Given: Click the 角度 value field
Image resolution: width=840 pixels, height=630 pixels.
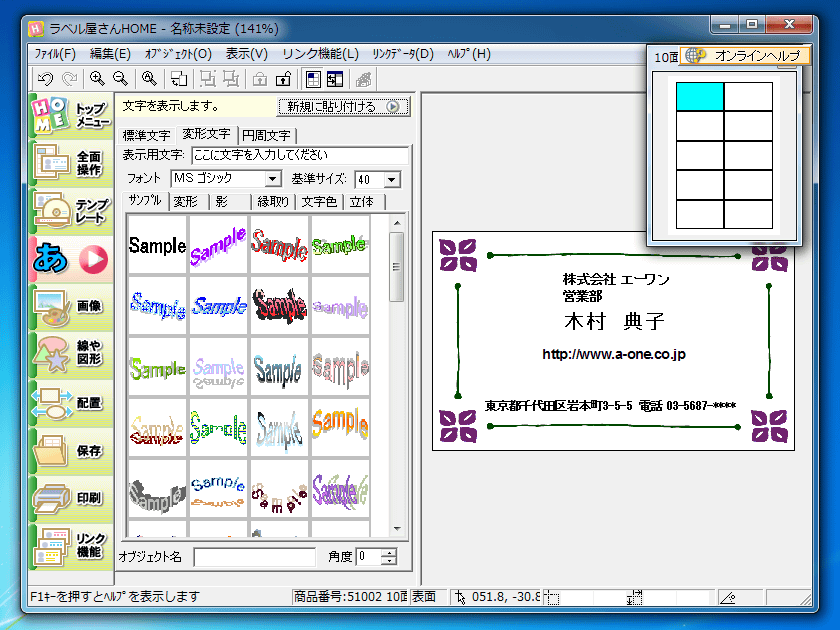Looking at the screenshot, I should point(369,557).
